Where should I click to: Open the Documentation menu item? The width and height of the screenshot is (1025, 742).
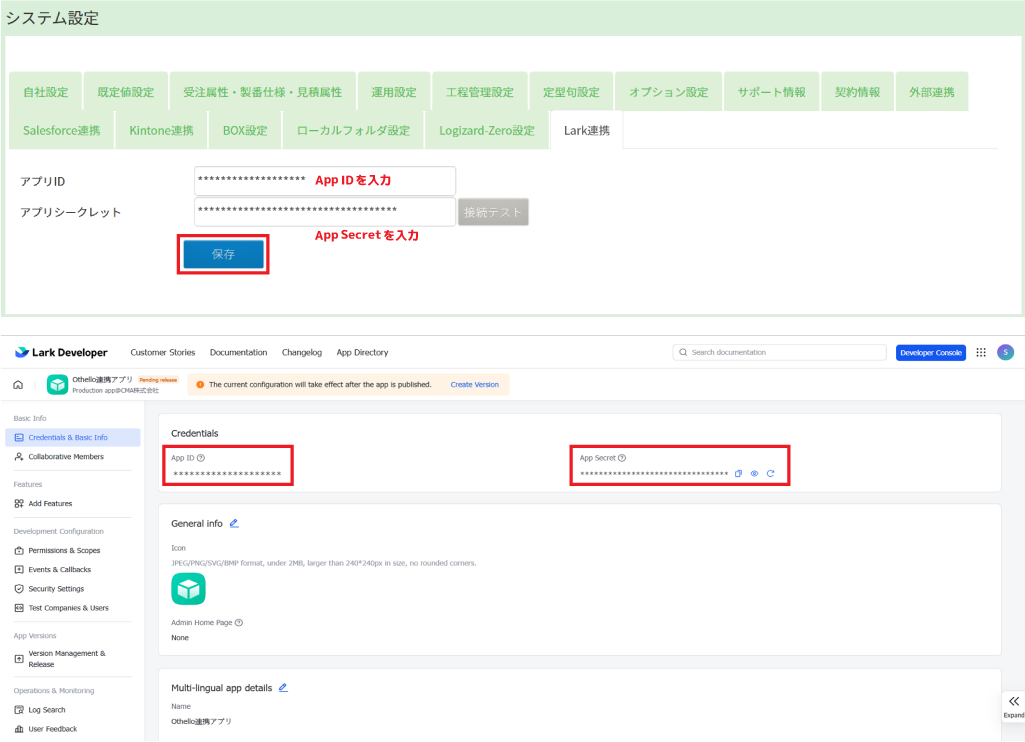pos(239,352)
